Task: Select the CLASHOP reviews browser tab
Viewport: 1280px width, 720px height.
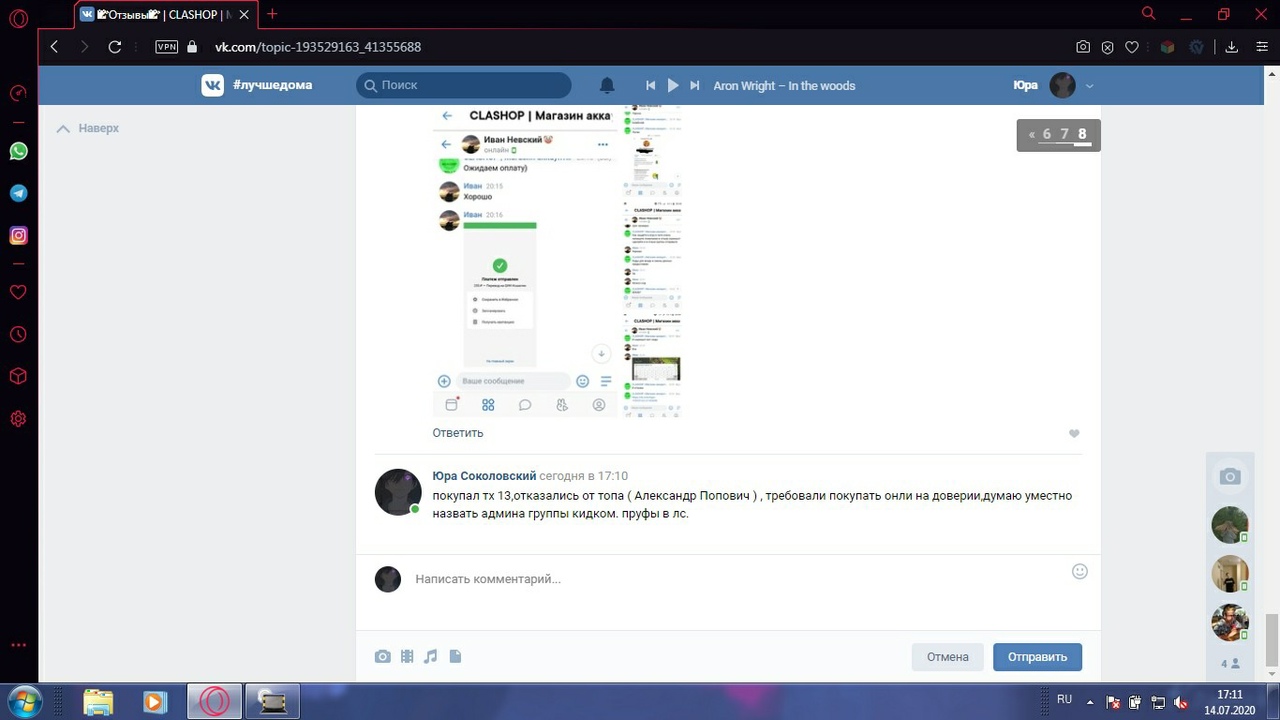Action: click(165, 15)
